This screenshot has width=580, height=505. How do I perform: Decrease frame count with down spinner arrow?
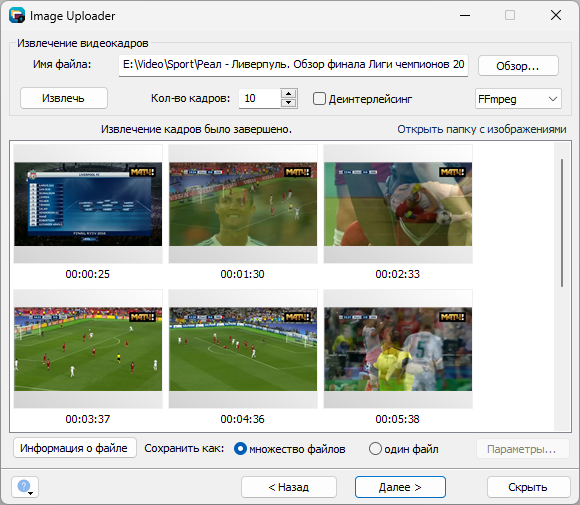(288, 103)
